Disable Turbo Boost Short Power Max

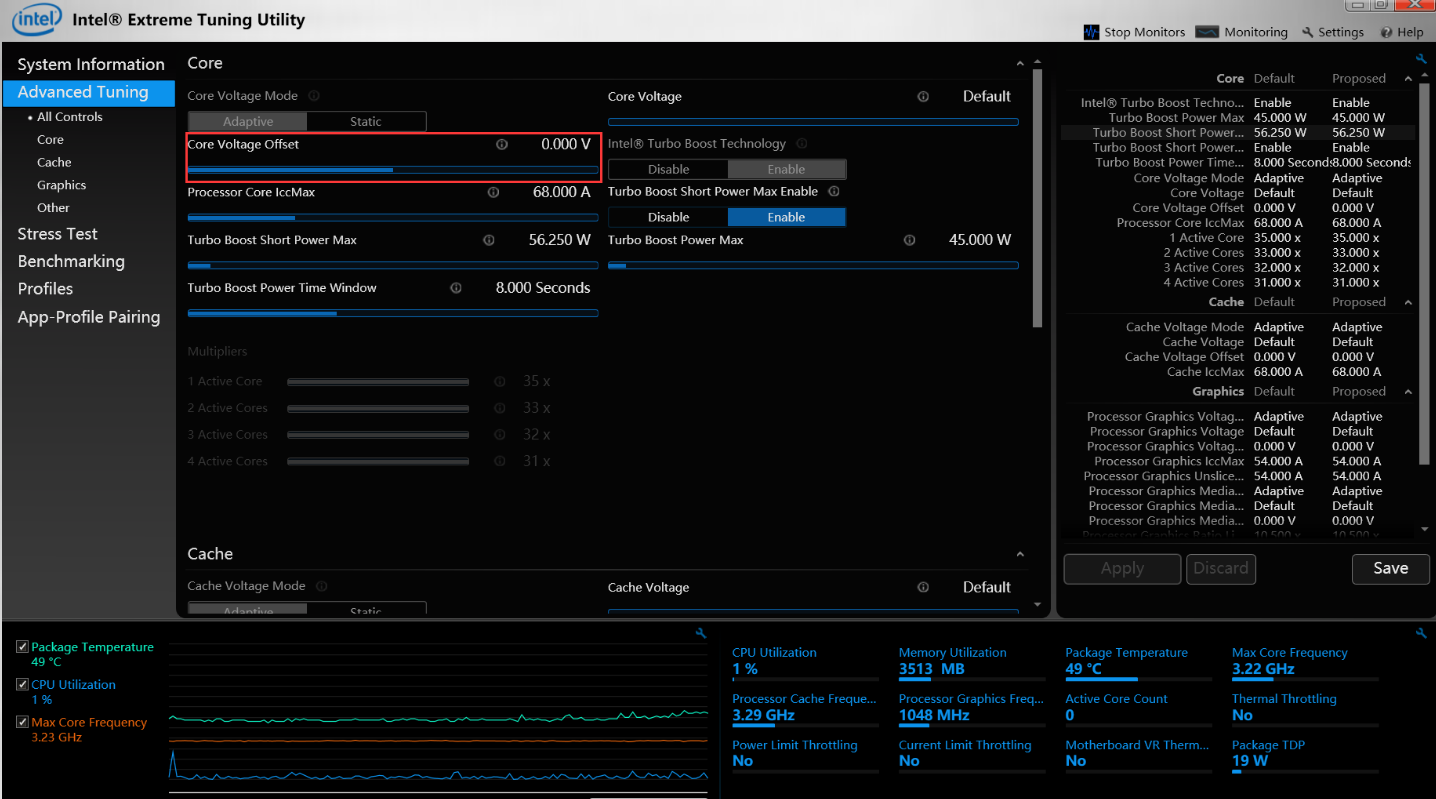[x=668, y=217]
